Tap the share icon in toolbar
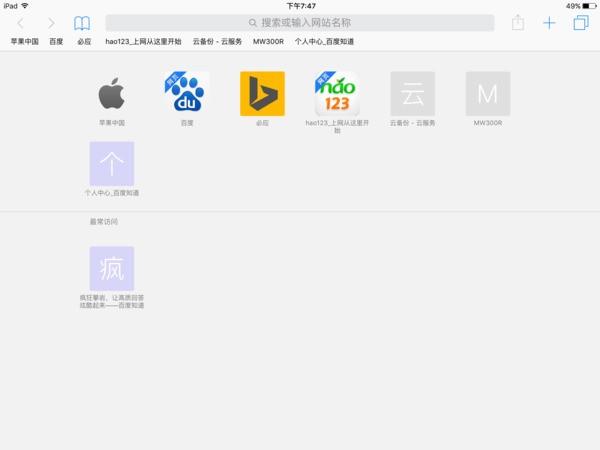The width and height of the screenshot is (600, 450). 518,23
